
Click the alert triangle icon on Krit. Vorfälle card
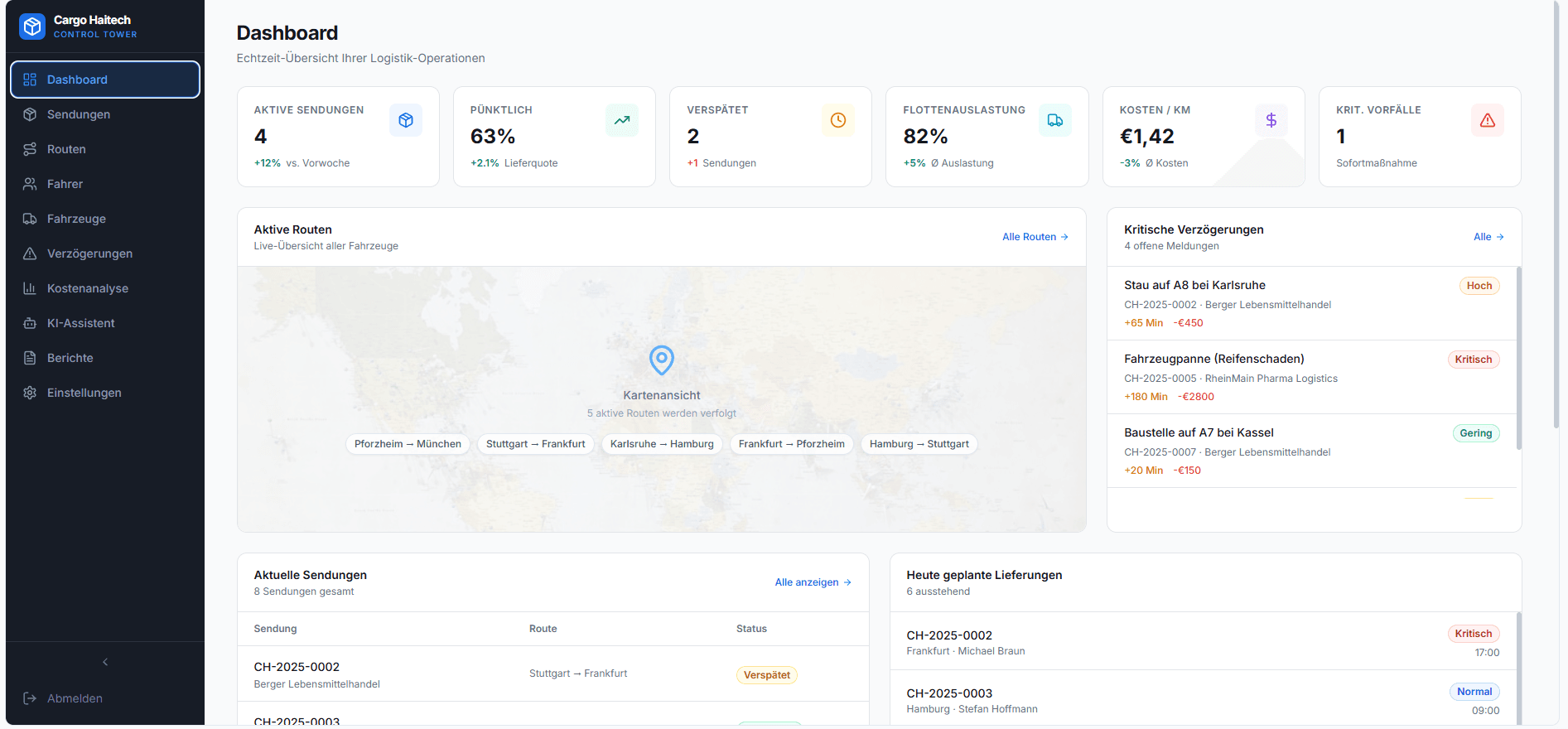(1488, 120)
